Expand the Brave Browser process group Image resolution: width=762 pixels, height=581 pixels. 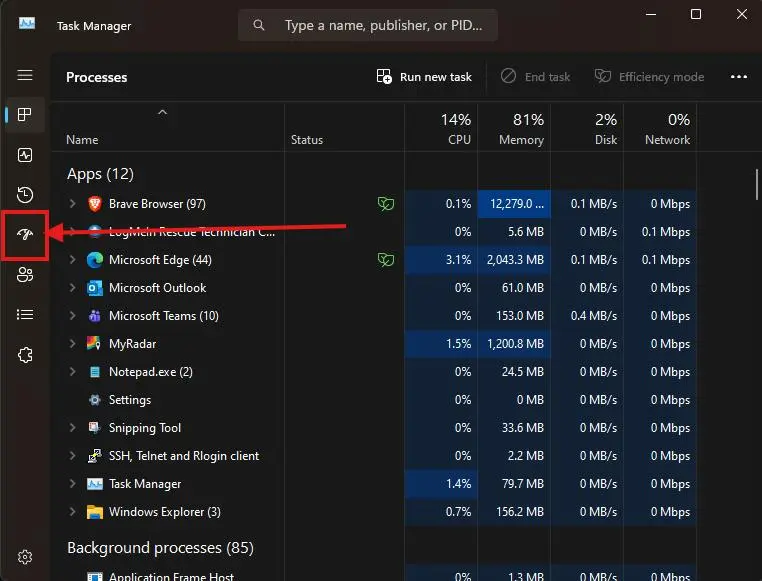pos(72,204)
